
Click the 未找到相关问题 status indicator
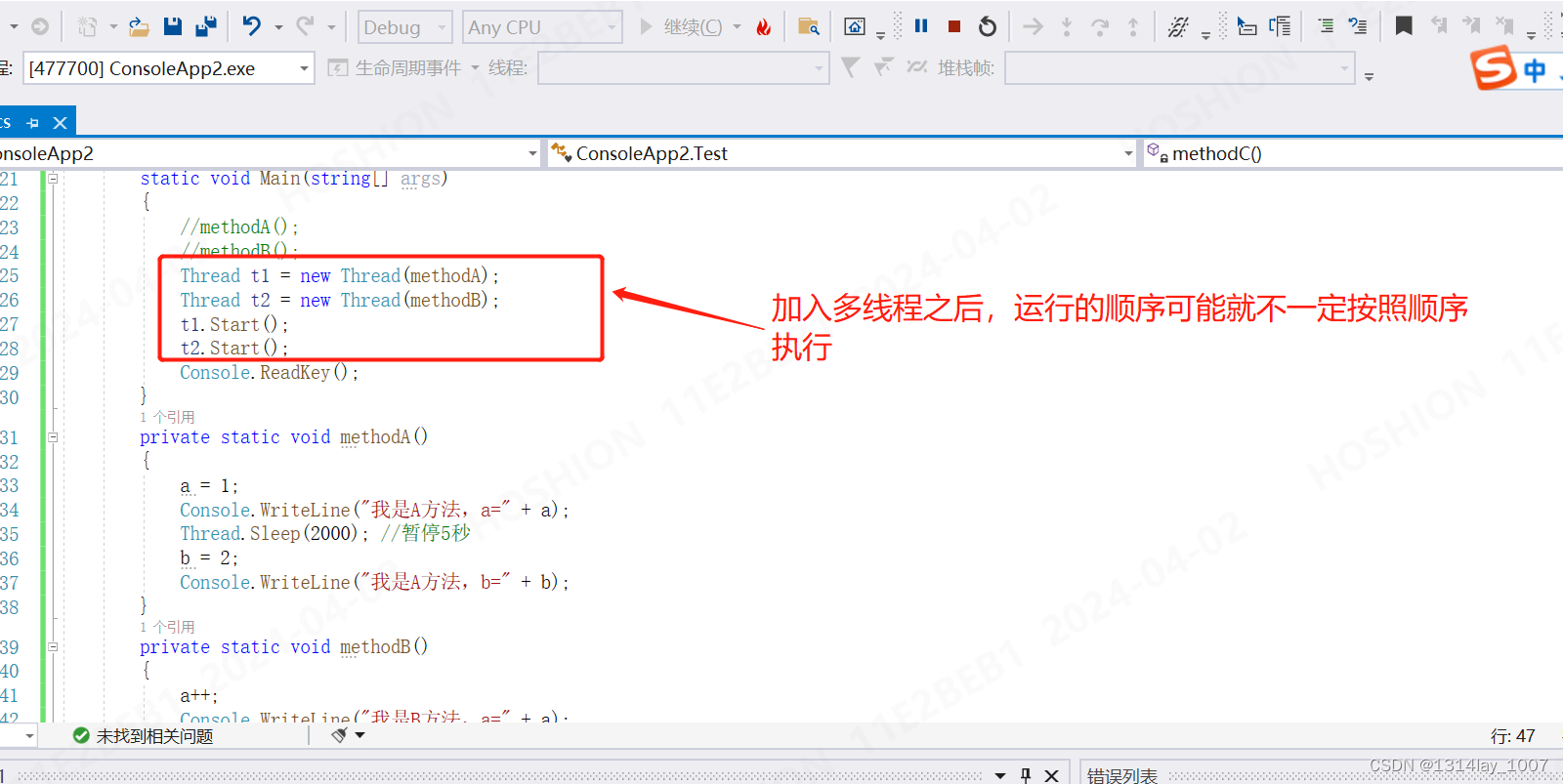pyautogui.click(x=144, y=736)
